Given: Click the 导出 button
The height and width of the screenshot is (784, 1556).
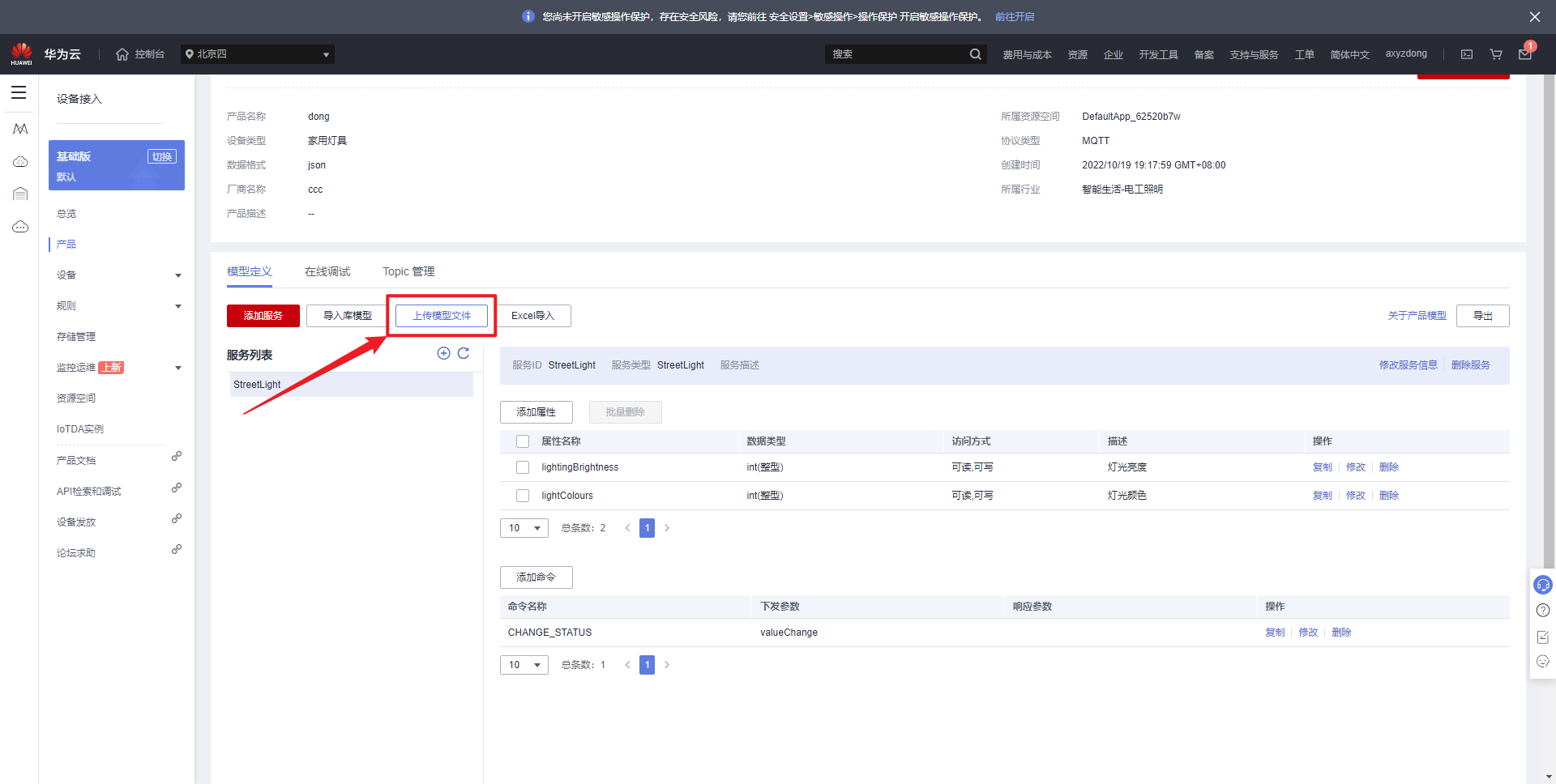Looking at the screenshot, I should 1483,316.
